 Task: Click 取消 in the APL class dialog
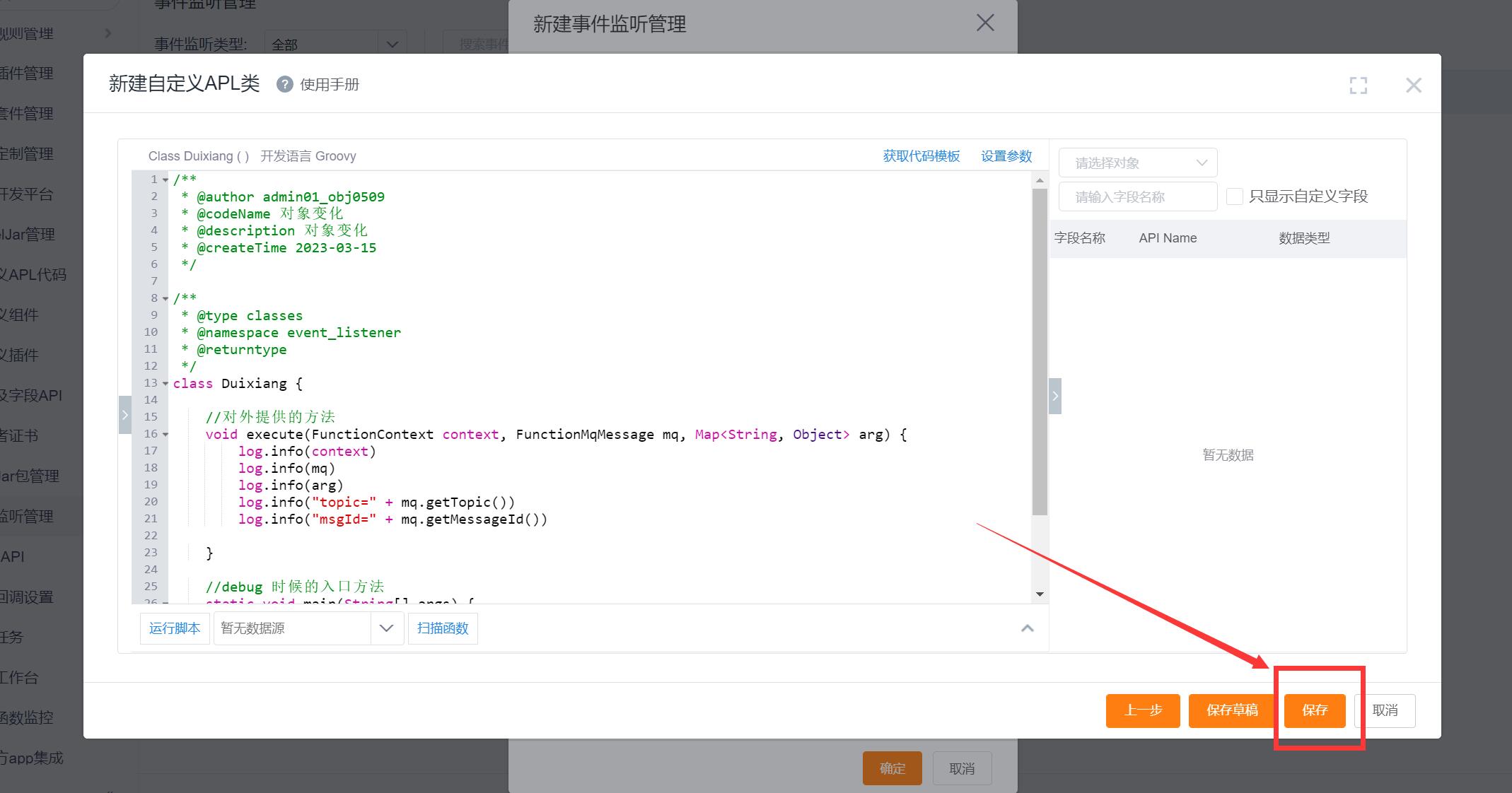pos(1385,710)
